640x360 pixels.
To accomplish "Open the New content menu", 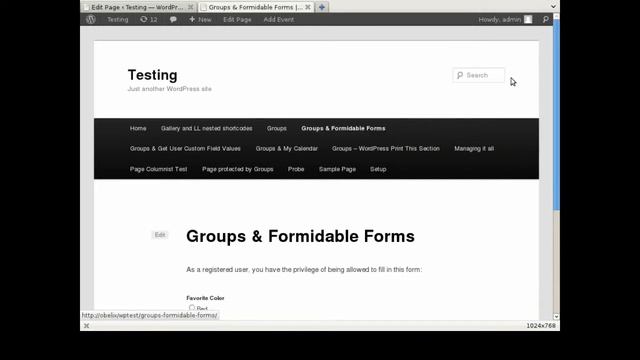I will 200,19.
